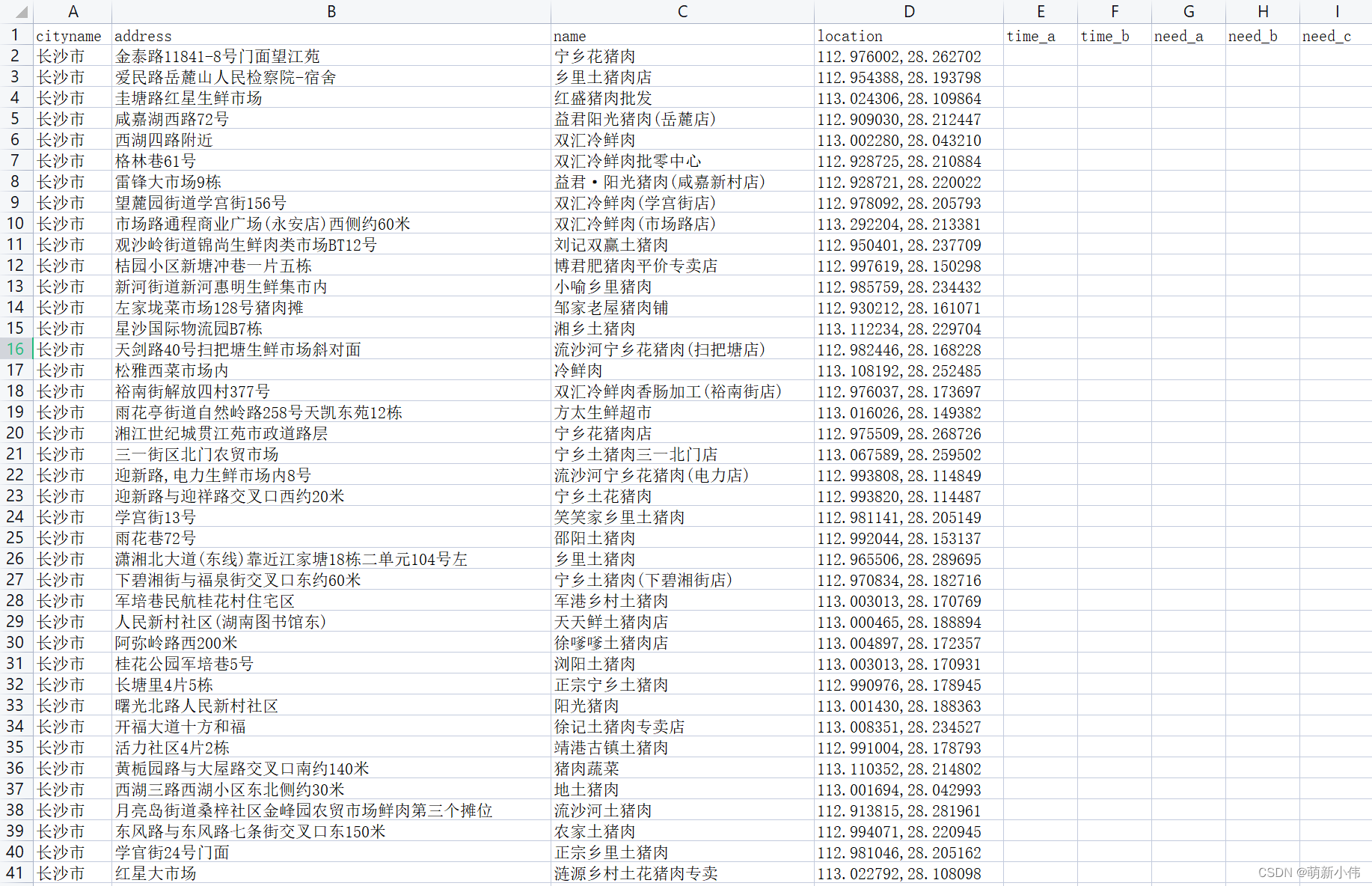Select name cell 流沙河土猪肉
The width and height of the screenshot is (1372, 886).
[682, 810]
